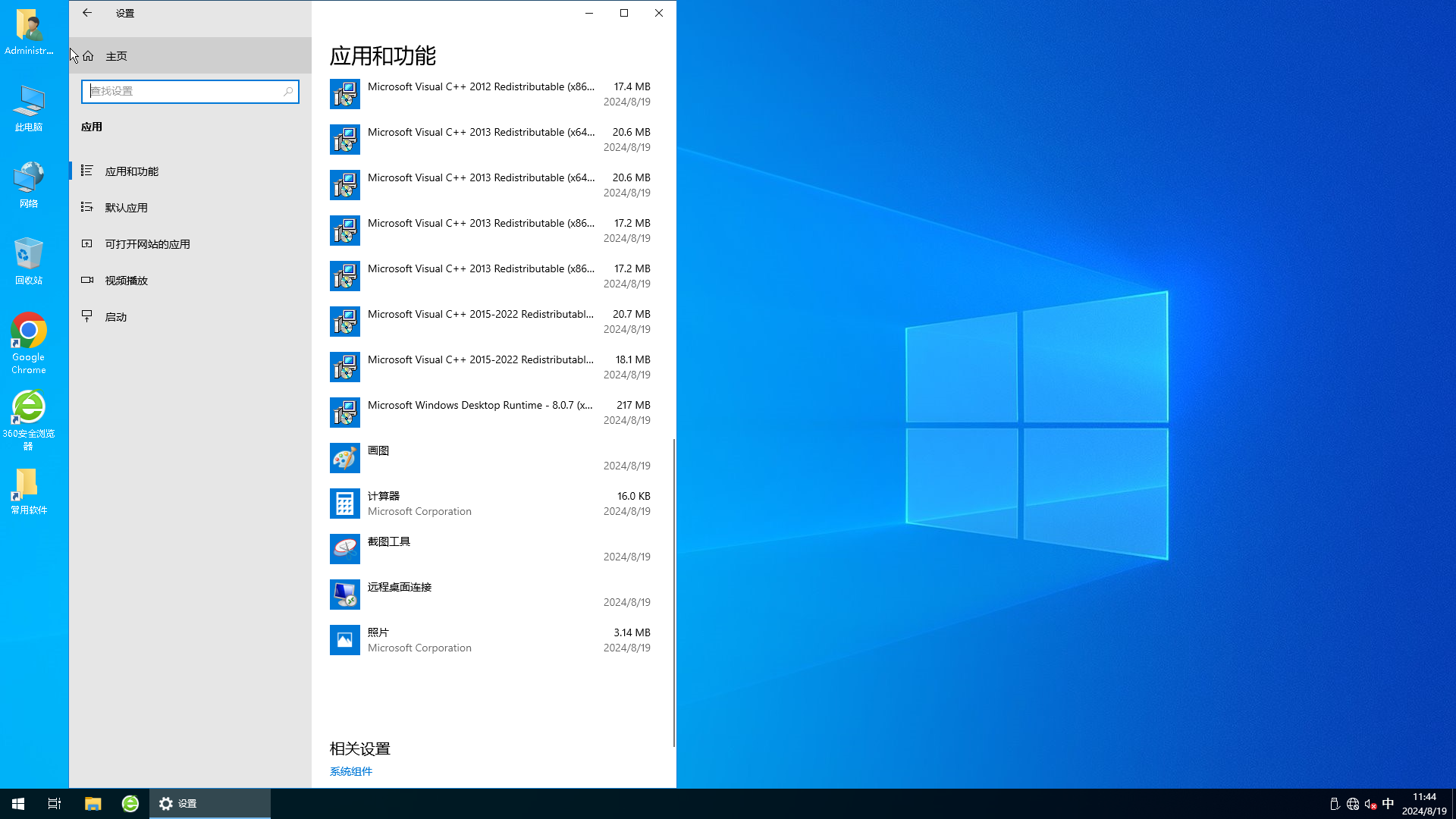Open the 系统组件 link

tap(351, 771)
